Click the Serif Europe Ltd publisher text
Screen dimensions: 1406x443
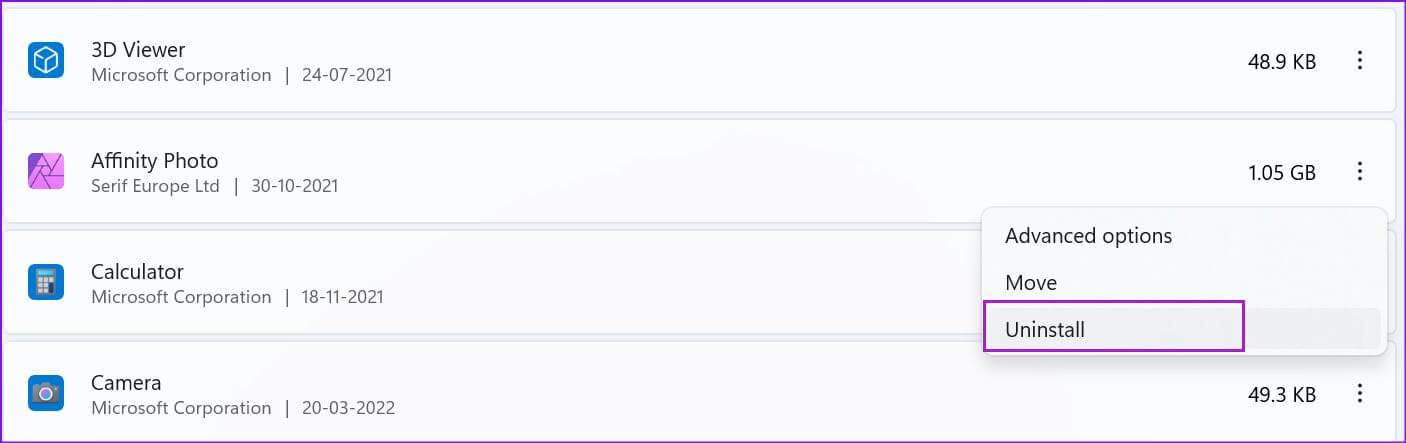155,186
